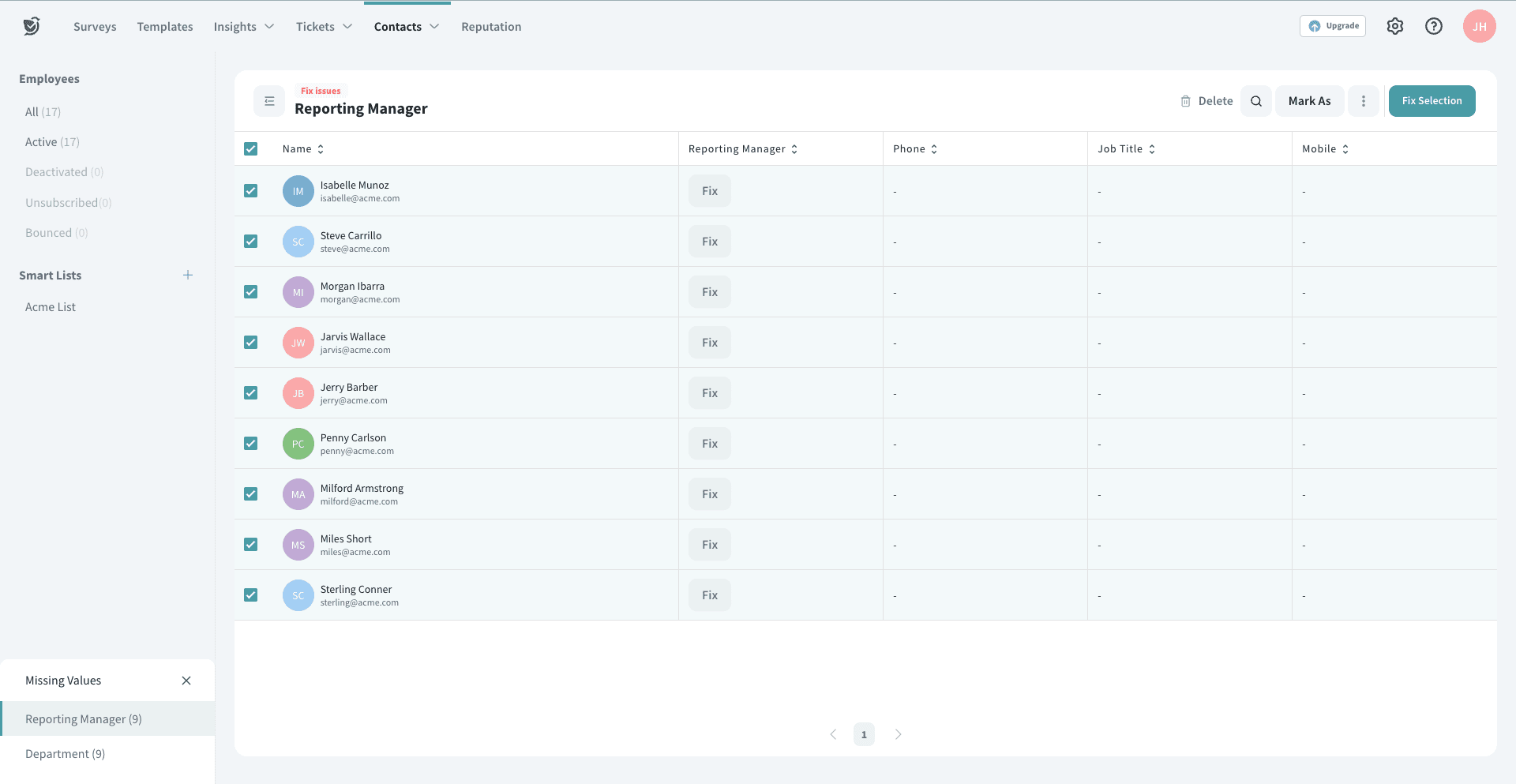Select Department missing values filter

point(65,754)
